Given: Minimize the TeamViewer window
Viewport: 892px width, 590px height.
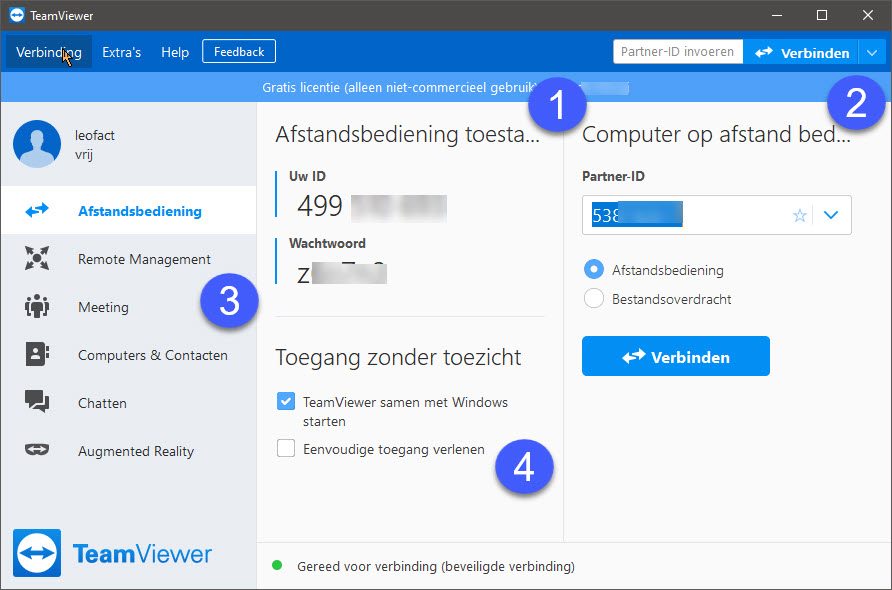Looking at the screenshot, I should pyautogui.click(x=777, y=15).
